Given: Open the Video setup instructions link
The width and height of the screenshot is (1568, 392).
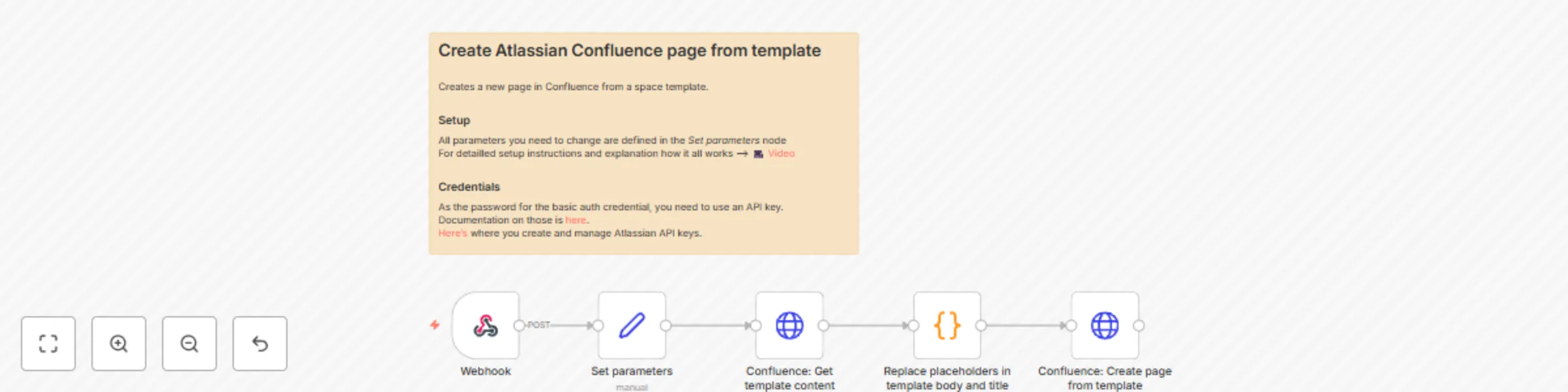Looking at the screenshot, I should pyautogui.click(x=781, y=154).
